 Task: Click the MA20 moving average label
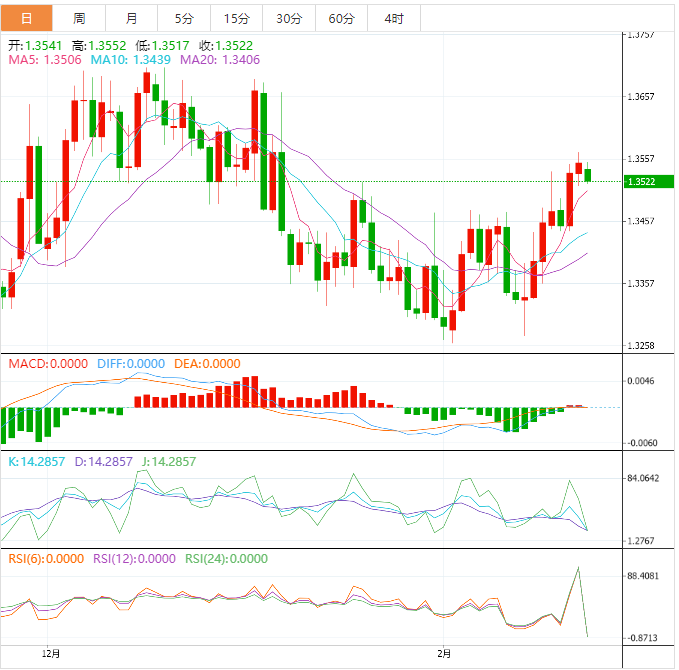pyautogui.click(x=220, y=60)
